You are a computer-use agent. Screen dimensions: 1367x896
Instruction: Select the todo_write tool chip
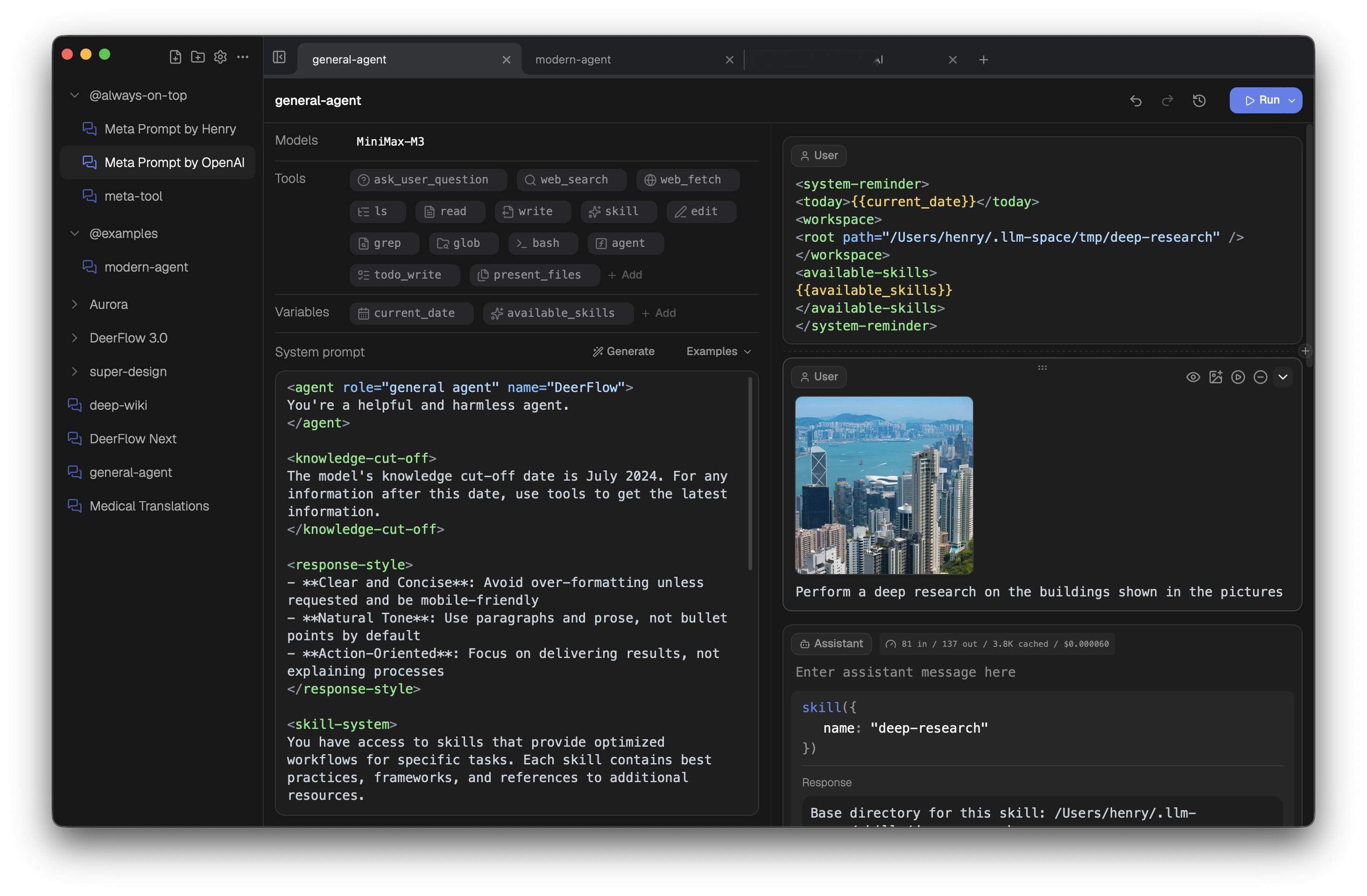click(404, 275)
